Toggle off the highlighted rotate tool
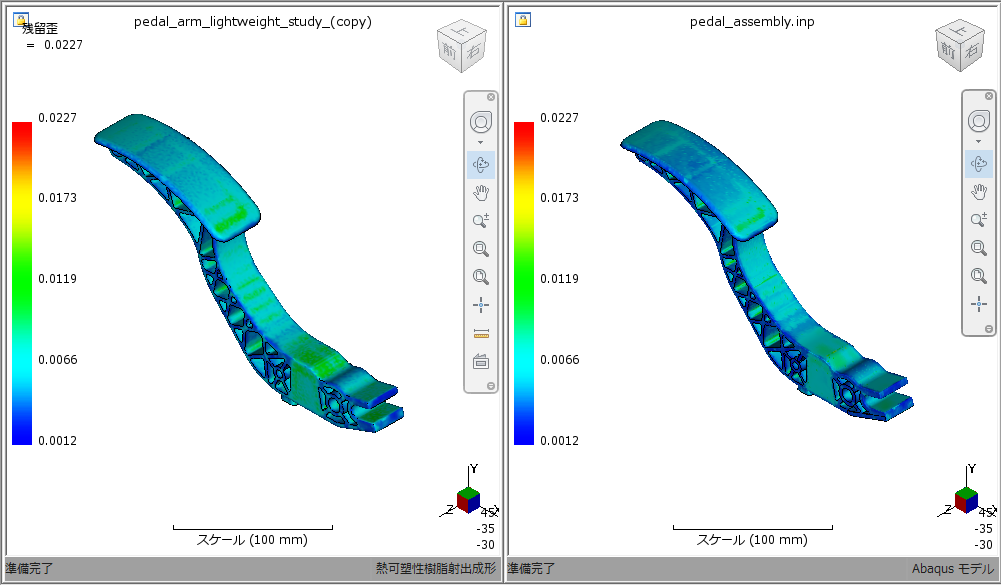 481,164
